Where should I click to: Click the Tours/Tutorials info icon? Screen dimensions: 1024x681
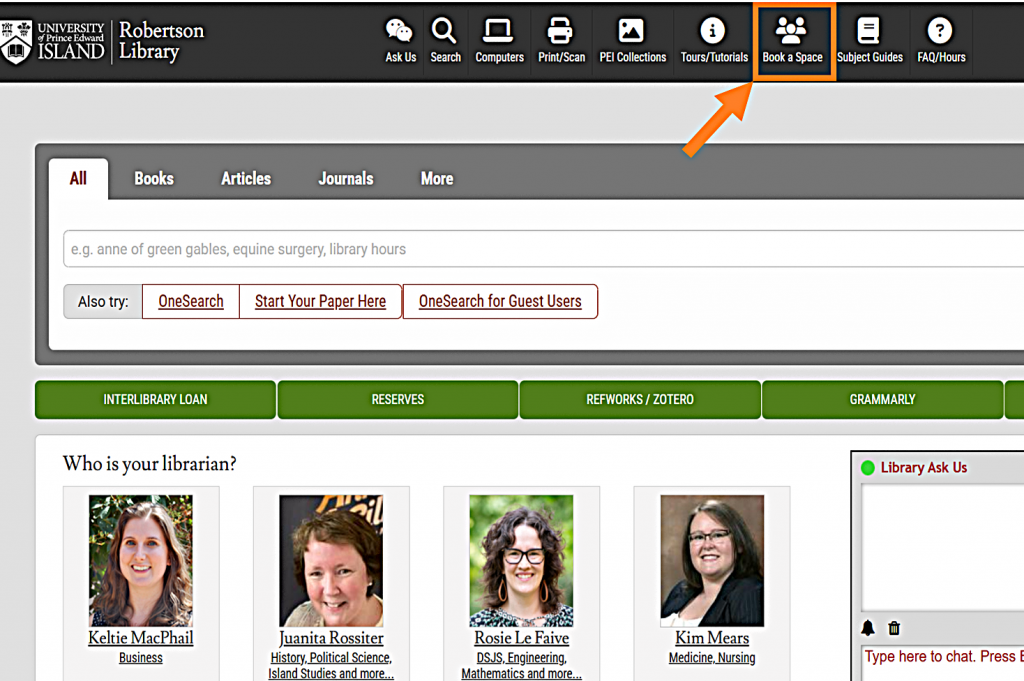click(x=713, y=32)
